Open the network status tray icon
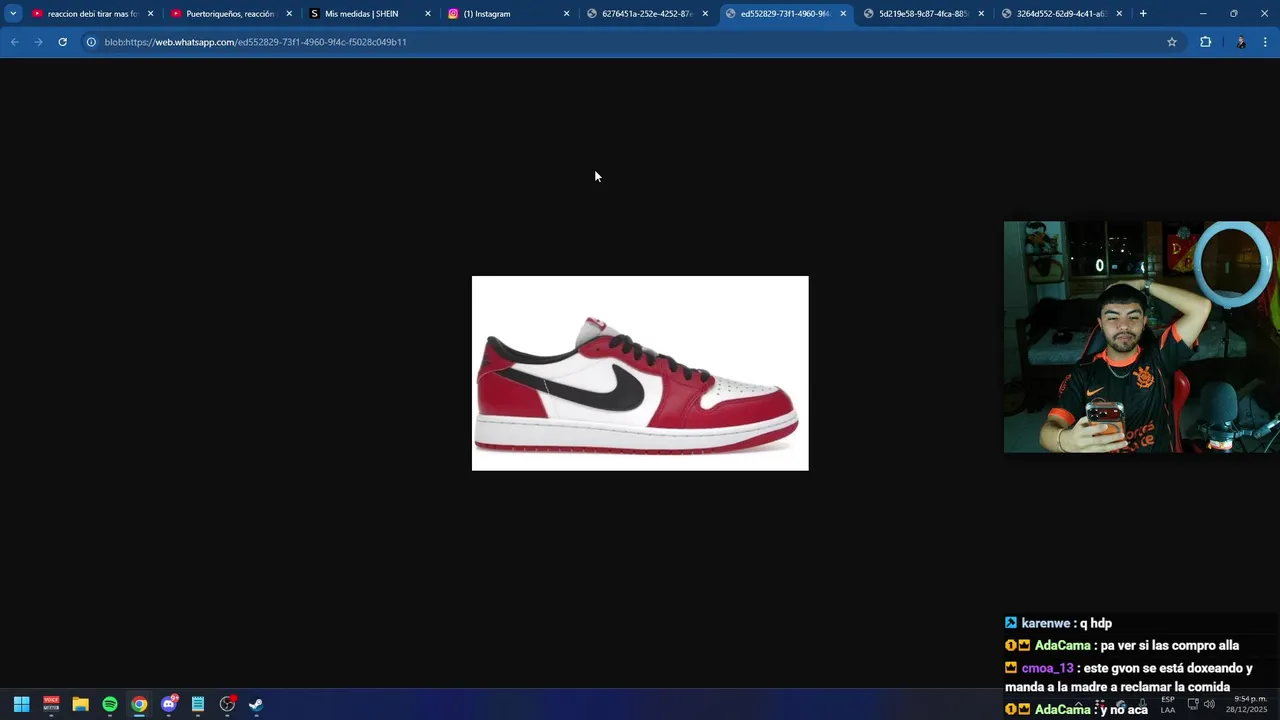 [x=1193, y=704]
